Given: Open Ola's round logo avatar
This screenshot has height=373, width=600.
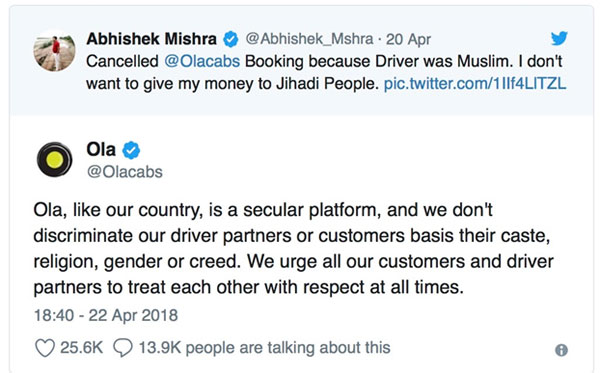Looking at the screenshot, I should click(x=54, y=160).
